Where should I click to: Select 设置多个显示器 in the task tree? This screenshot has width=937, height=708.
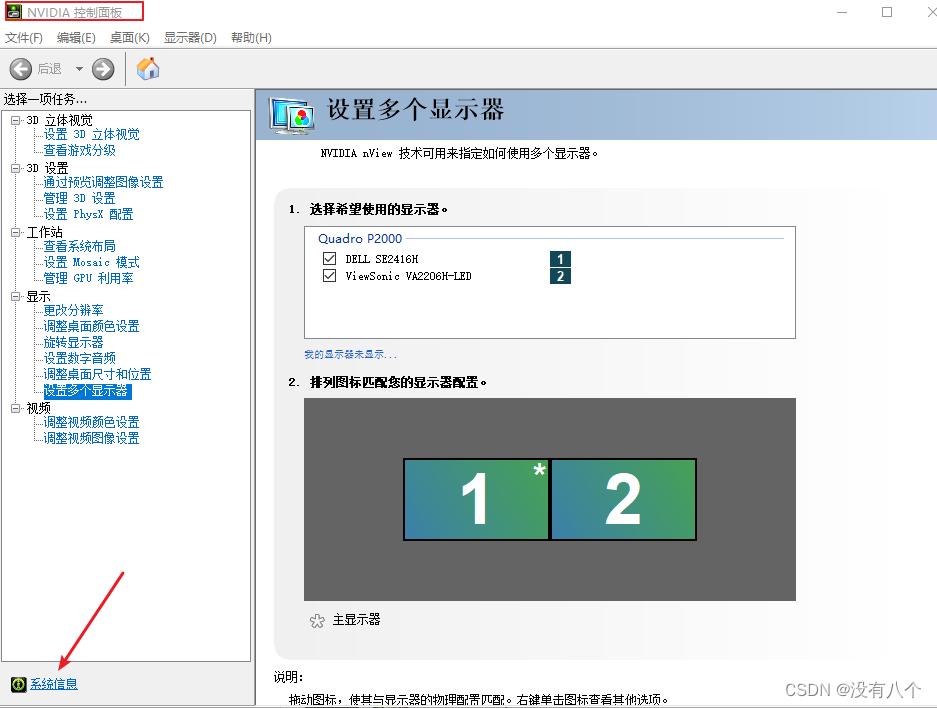pyautogui.click(x=87, y=391)
